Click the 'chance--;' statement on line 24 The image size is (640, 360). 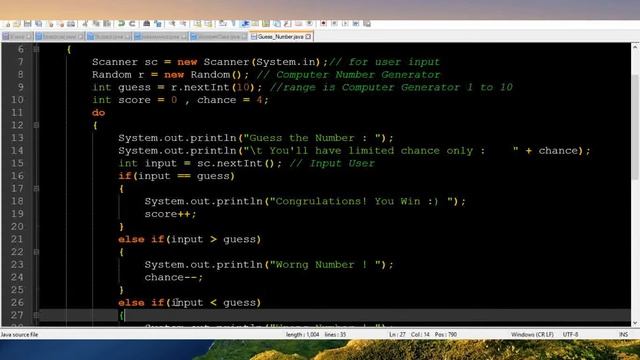[173, 277]
